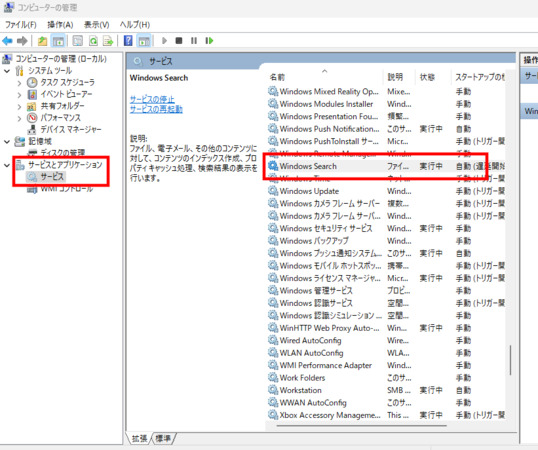Select コンピューターの管理 (ローカル) root node

pyautogui.click(x=61, y=59)
